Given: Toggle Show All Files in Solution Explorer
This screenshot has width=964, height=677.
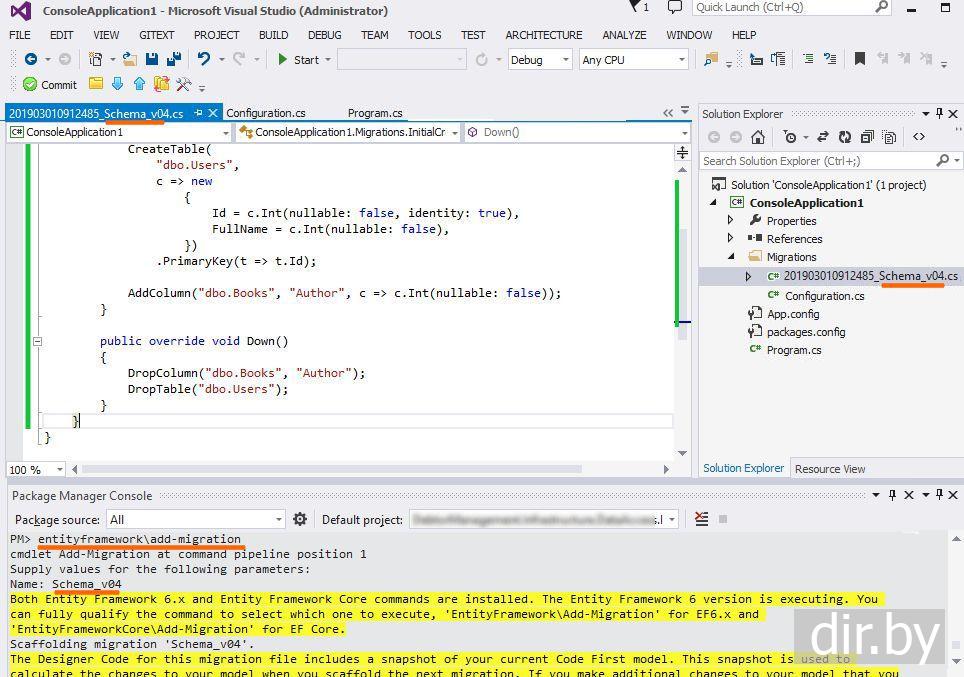Looking at the screenshot, I should point(890,137).
